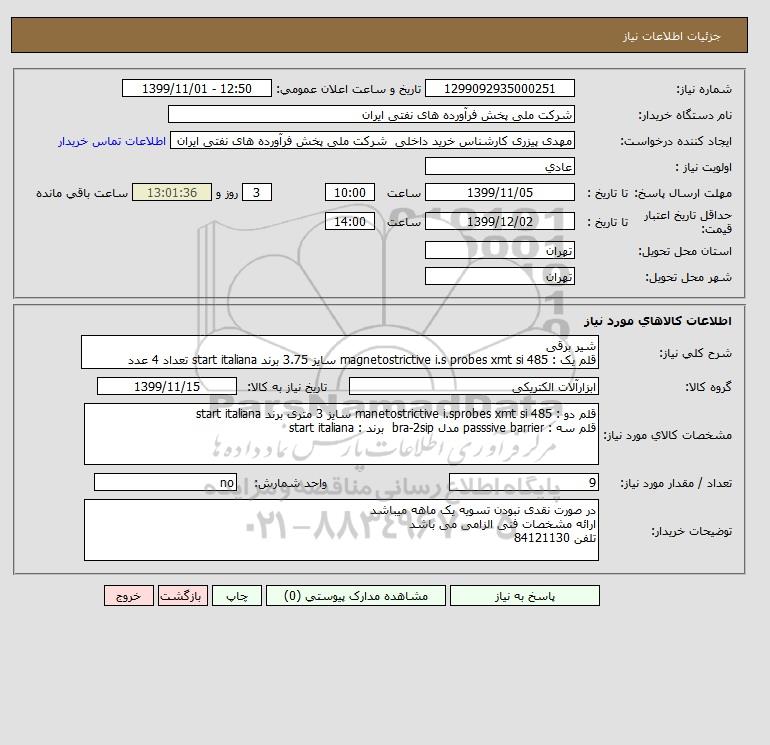Viewport: 770px width, 745px height.
Task: Click announcement date field 1399/11/01 - 12:50
Action: [x=196, y=89]
